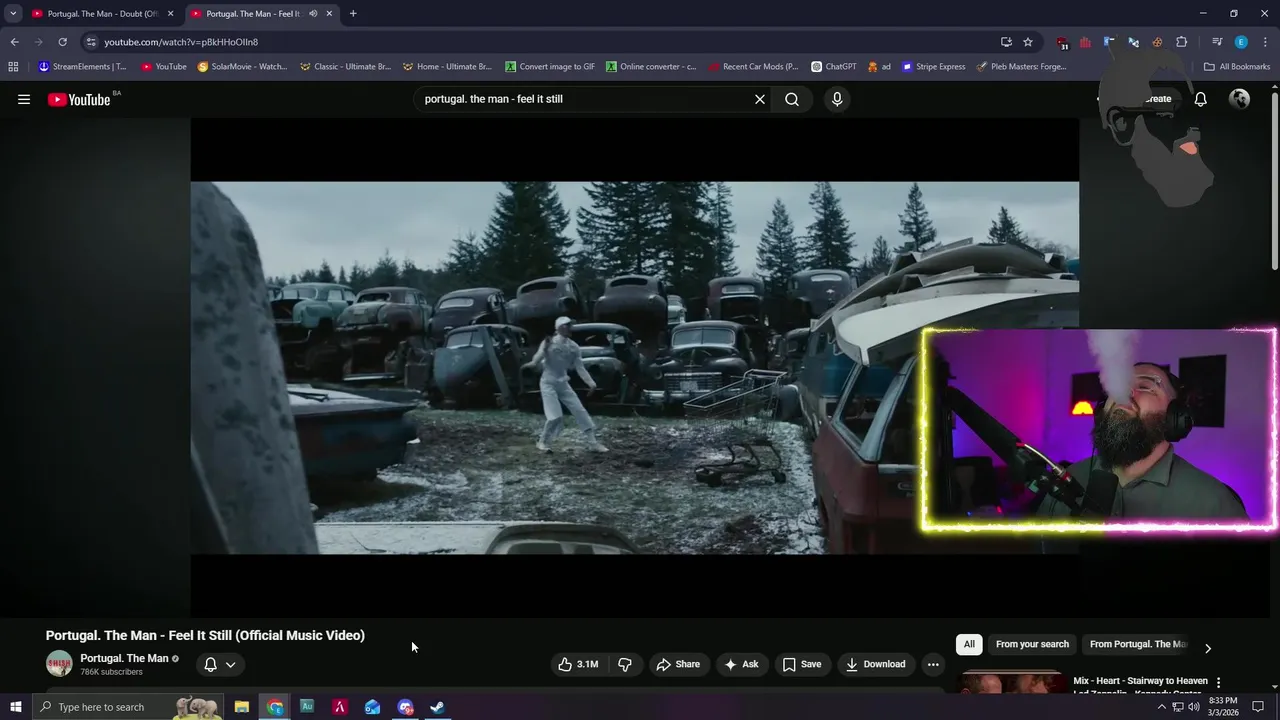This screenshot has width=1280, height=720.
Task: Click the Portugal. The Man channel avatar
Action: point(59,664)
